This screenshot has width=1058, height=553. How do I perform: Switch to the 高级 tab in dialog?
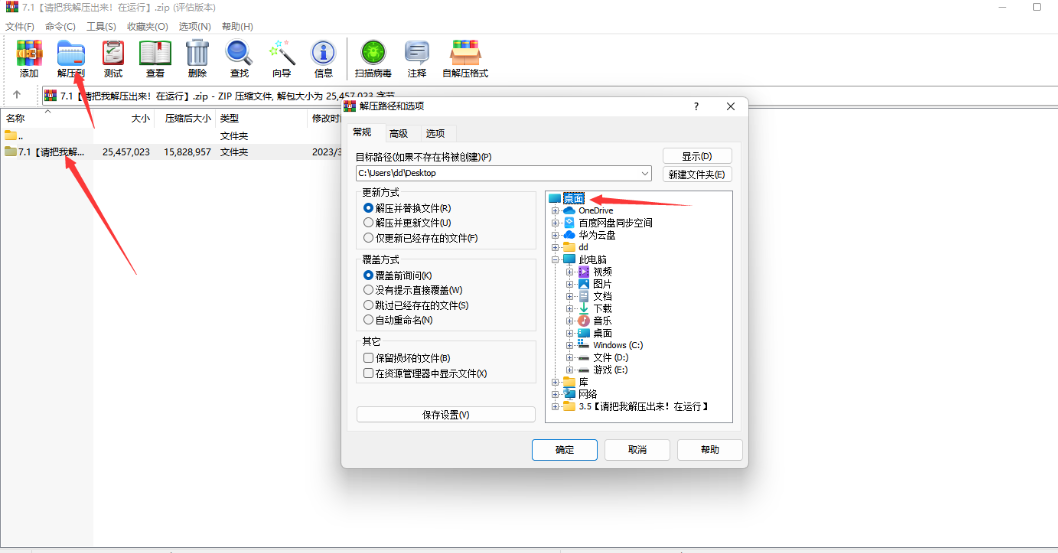point(399,134)
